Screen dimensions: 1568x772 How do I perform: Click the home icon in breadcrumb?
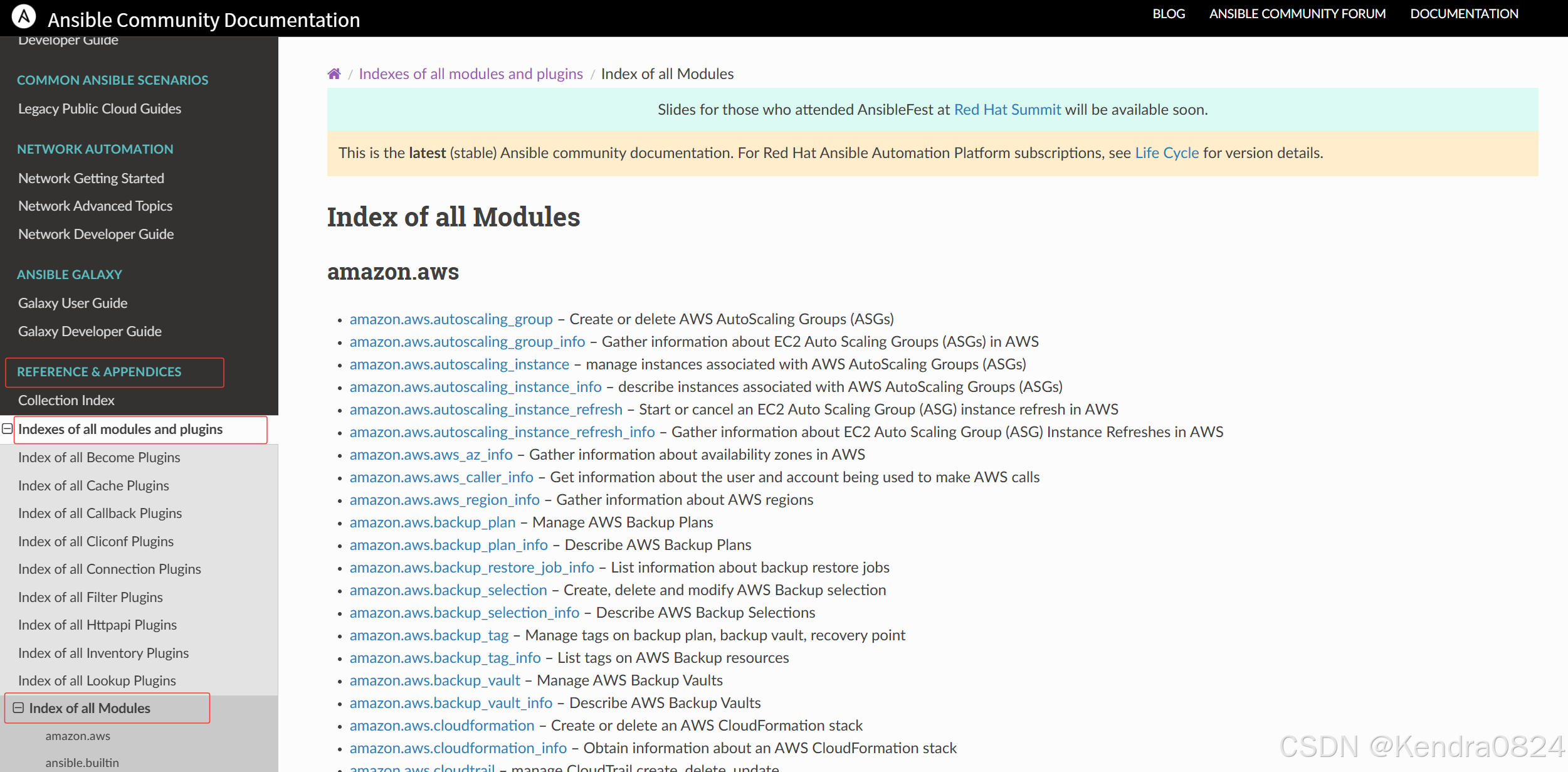[334, 74]
